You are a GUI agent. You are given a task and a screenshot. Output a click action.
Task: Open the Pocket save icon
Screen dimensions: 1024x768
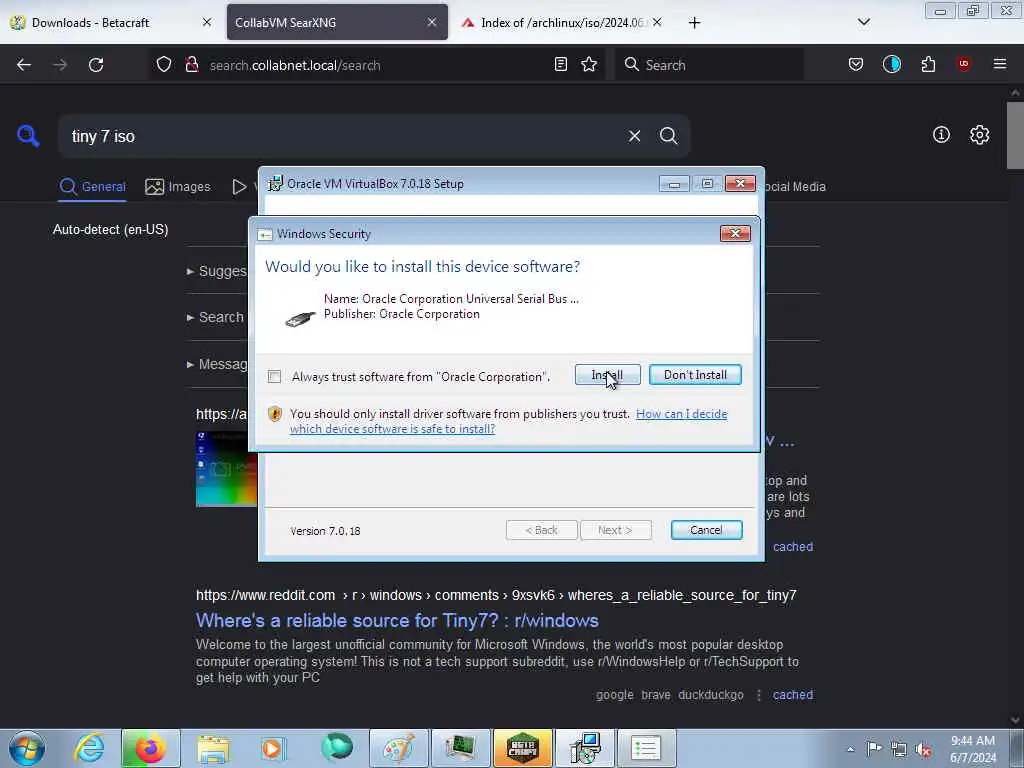click(856, 65)
